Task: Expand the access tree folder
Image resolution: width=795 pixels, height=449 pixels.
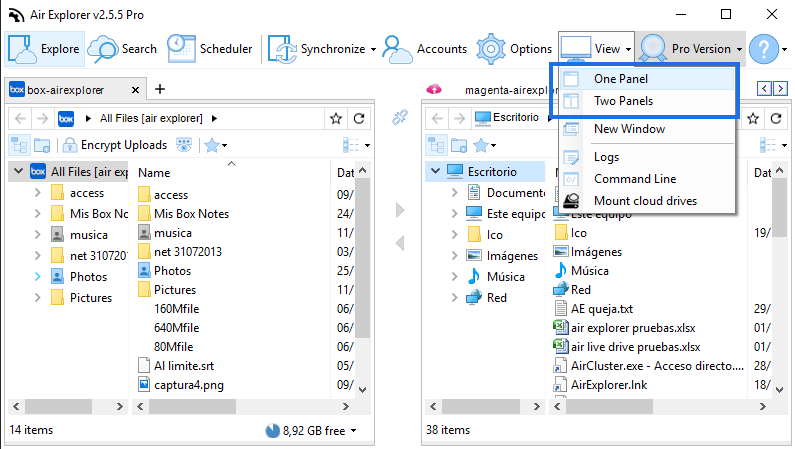Action: coord(38,193)
